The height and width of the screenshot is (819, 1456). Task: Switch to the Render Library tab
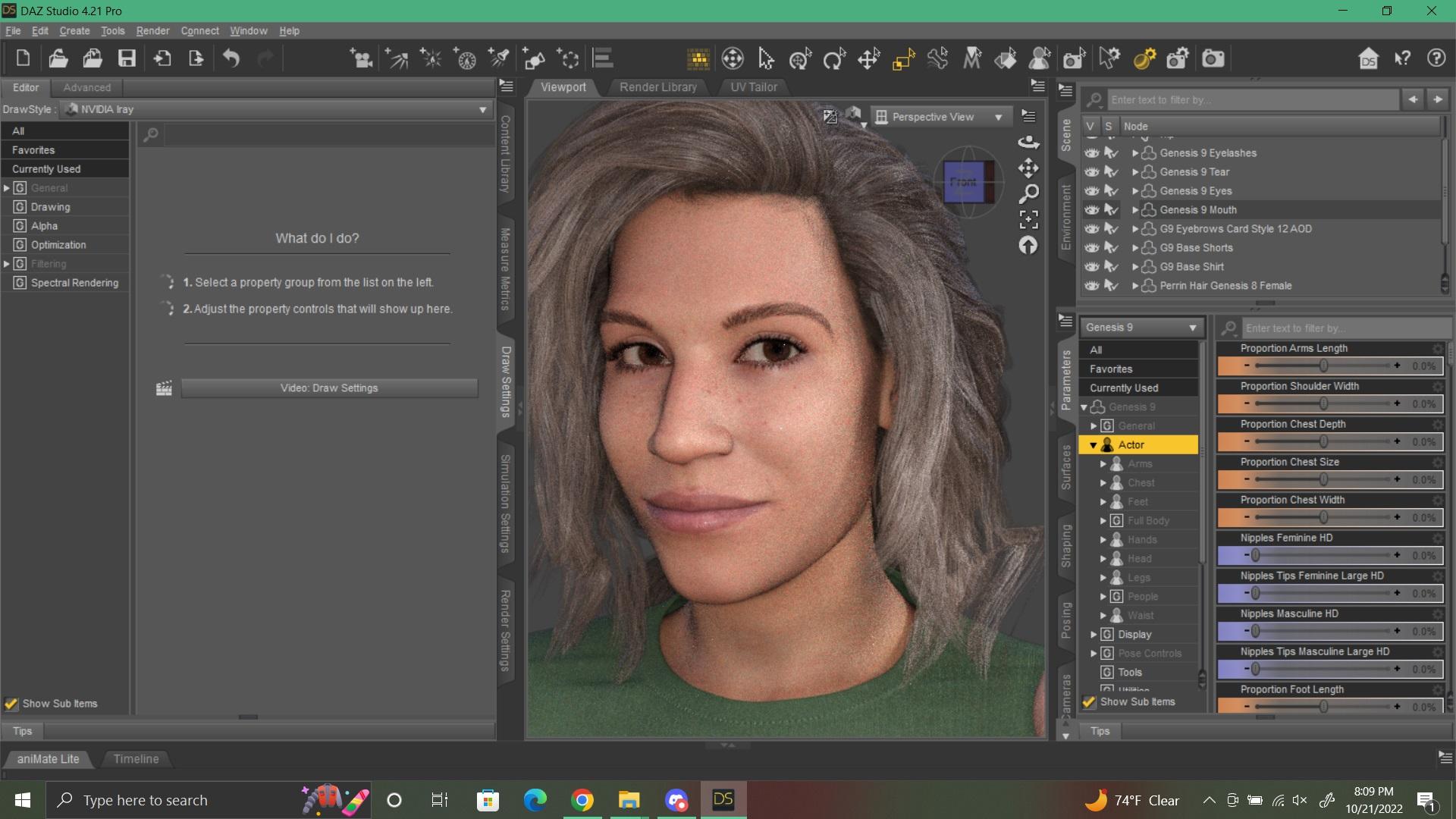[x=657, y=87]
